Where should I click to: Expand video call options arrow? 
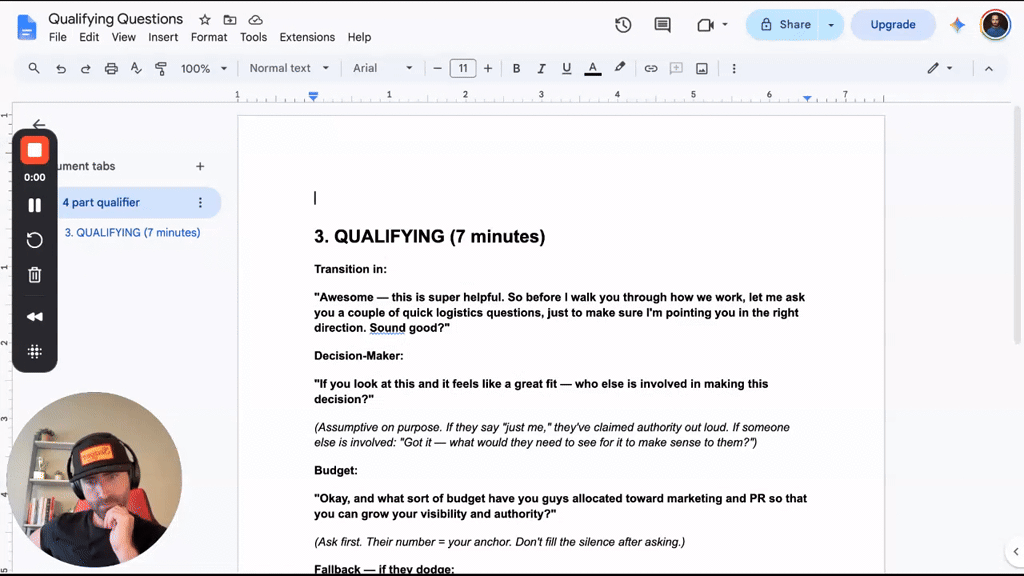click(724, 25)
